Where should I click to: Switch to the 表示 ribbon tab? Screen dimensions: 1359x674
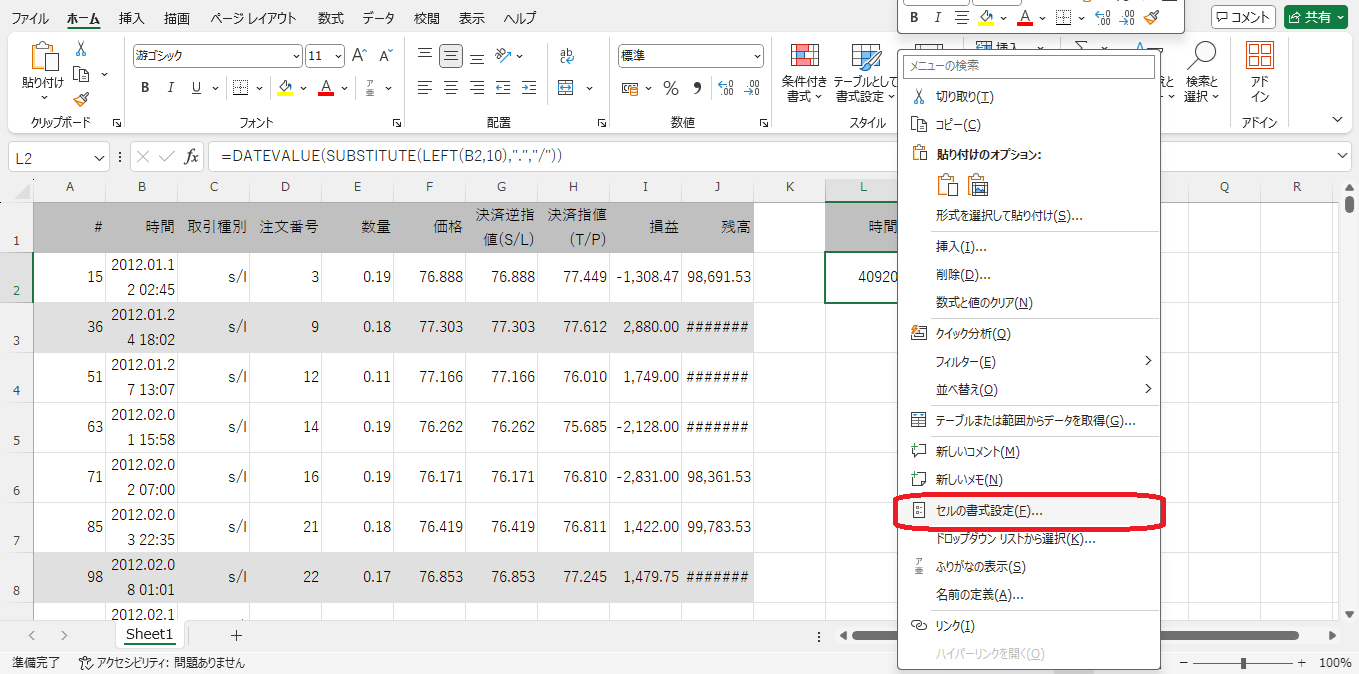click(x=471, y=18)
